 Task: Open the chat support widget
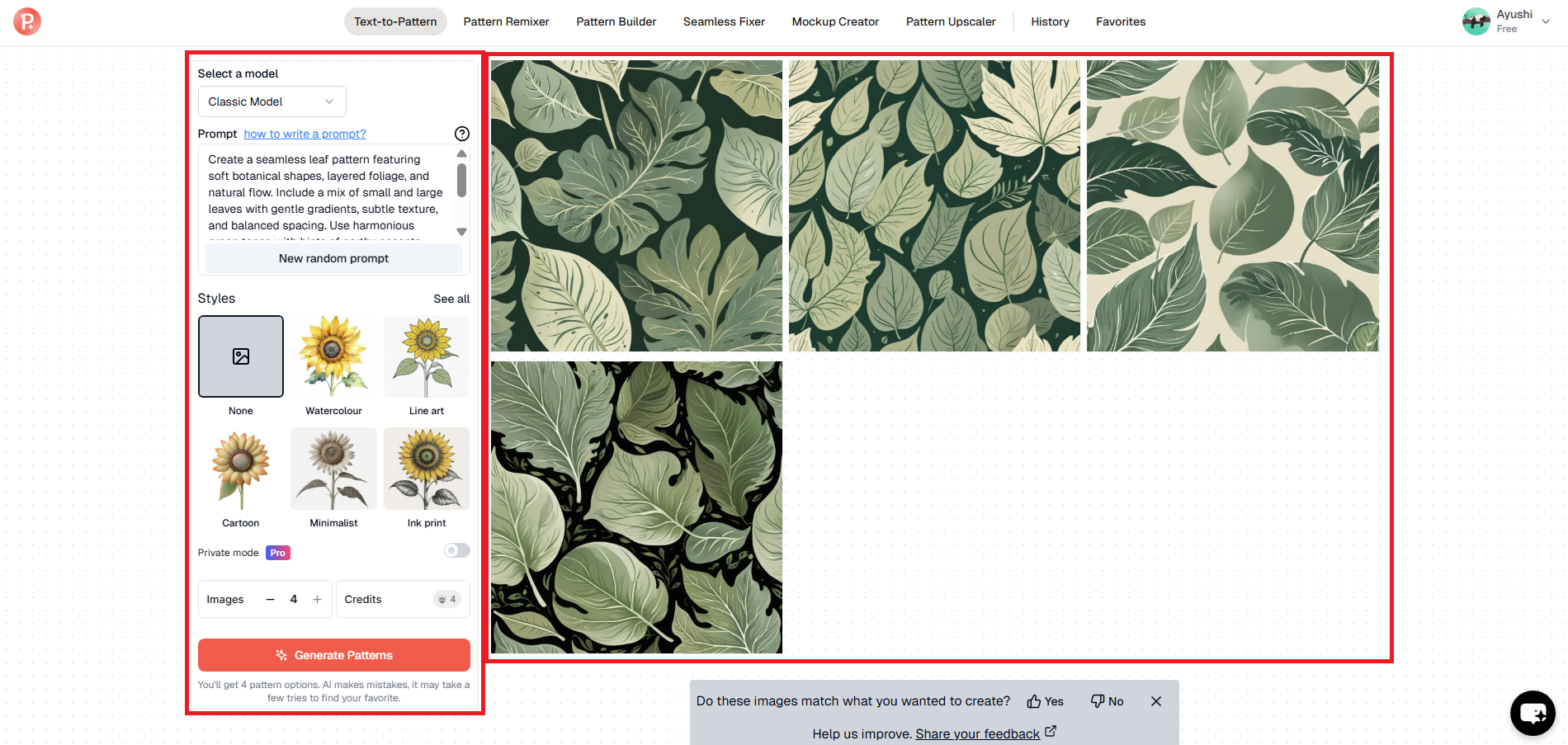coord(1533,713)
